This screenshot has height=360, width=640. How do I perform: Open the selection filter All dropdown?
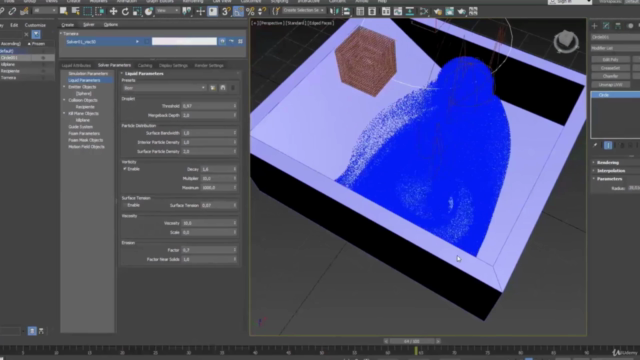[44, 11]
